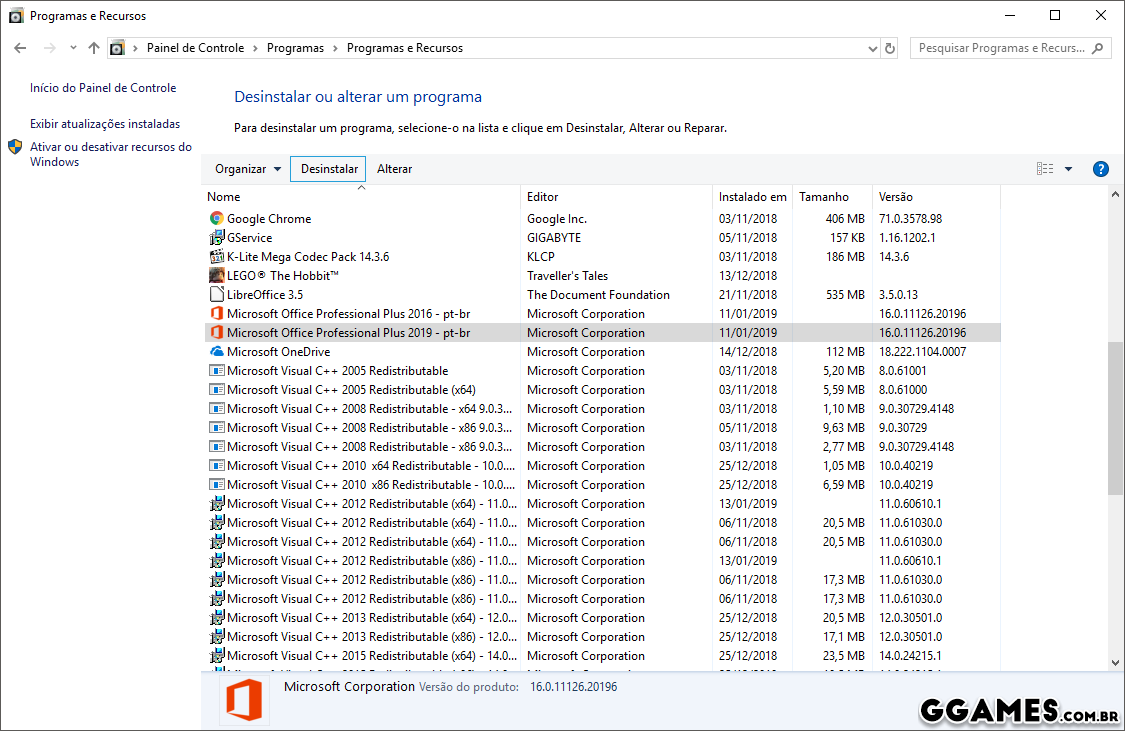Click the vertical scrollbar down arrow
The height and width of the screenshot is (731, 1125).
click(1115, 662)
